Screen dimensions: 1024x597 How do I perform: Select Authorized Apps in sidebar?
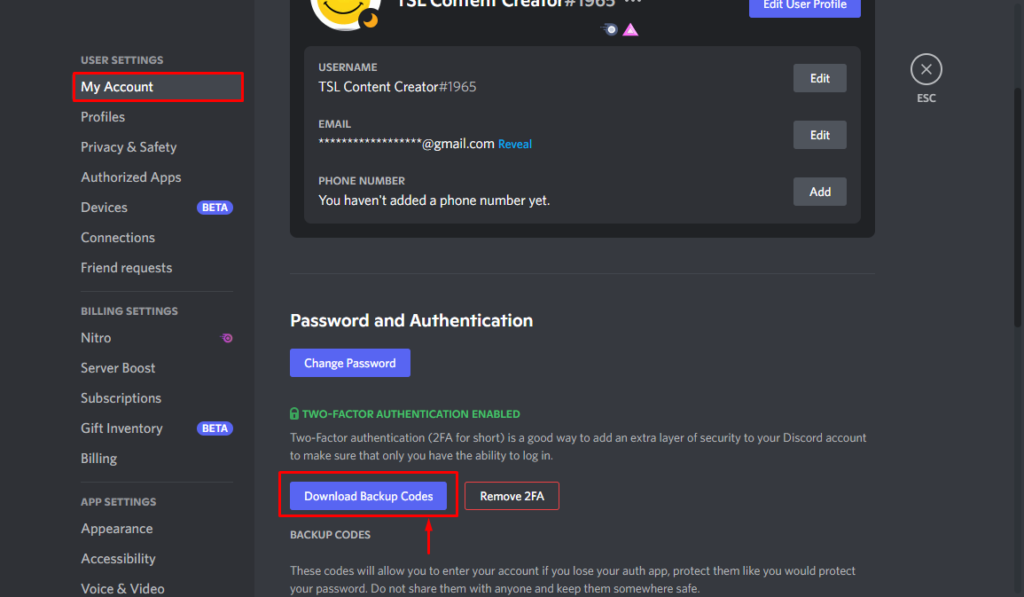131,177
